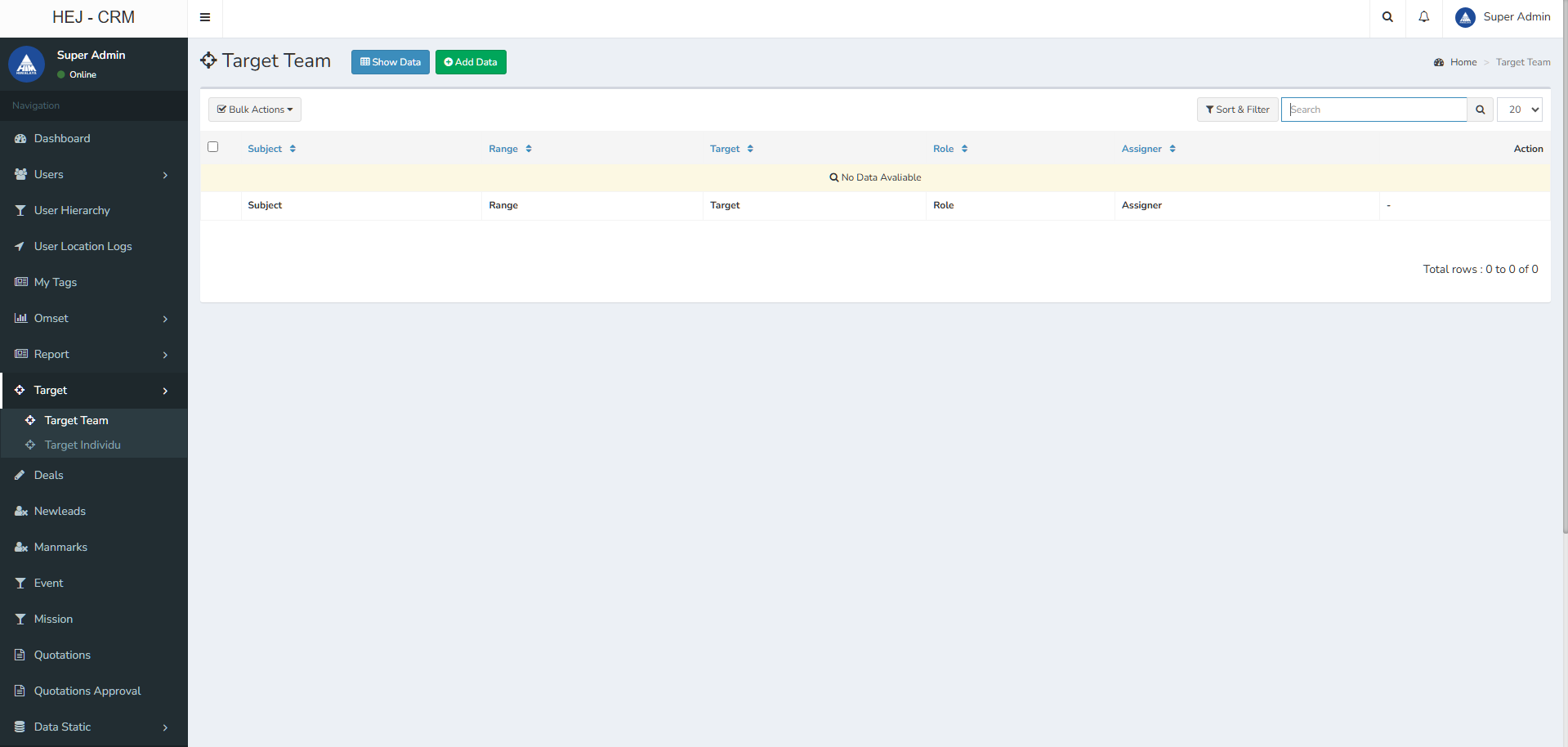Screen dimensions: 1568x747
Task: Click the Online status text in sidebar
Action: coord(83,74)
